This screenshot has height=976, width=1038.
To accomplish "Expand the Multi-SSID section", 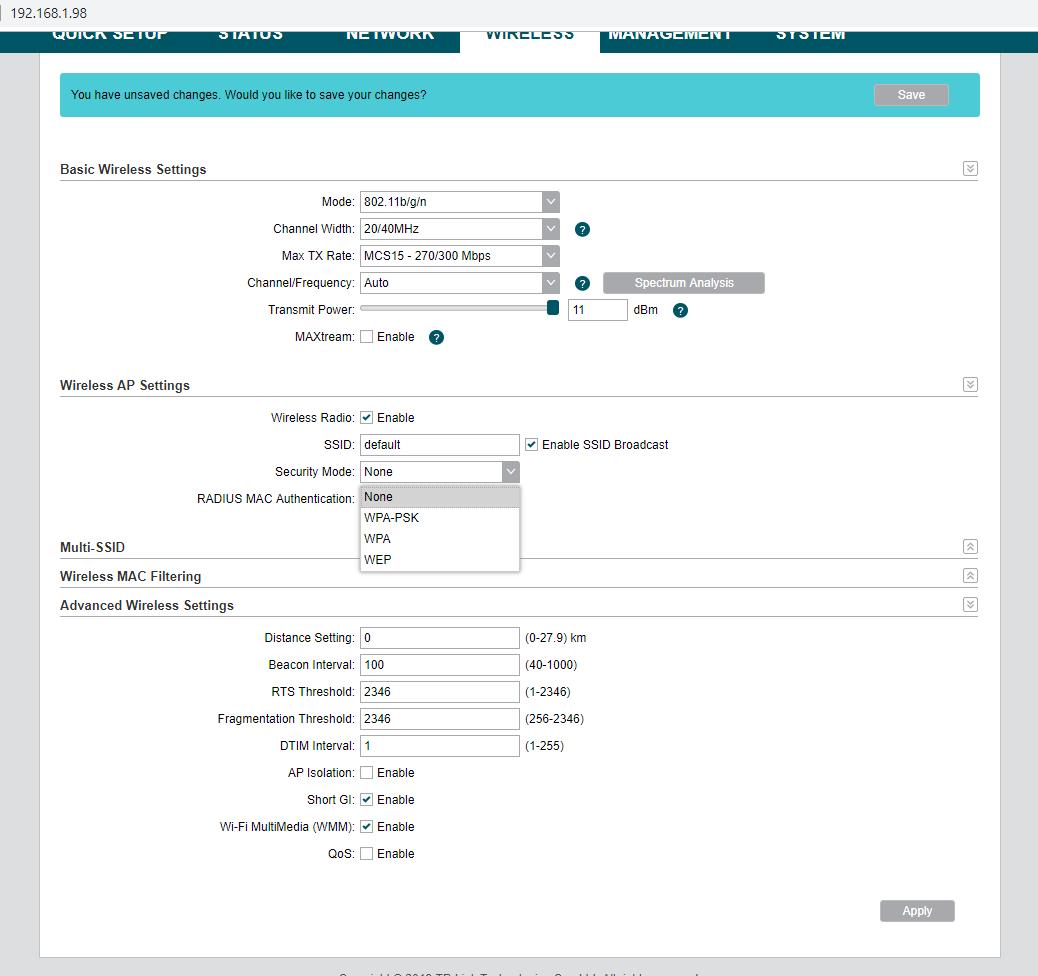I will [x=969, y=547].
